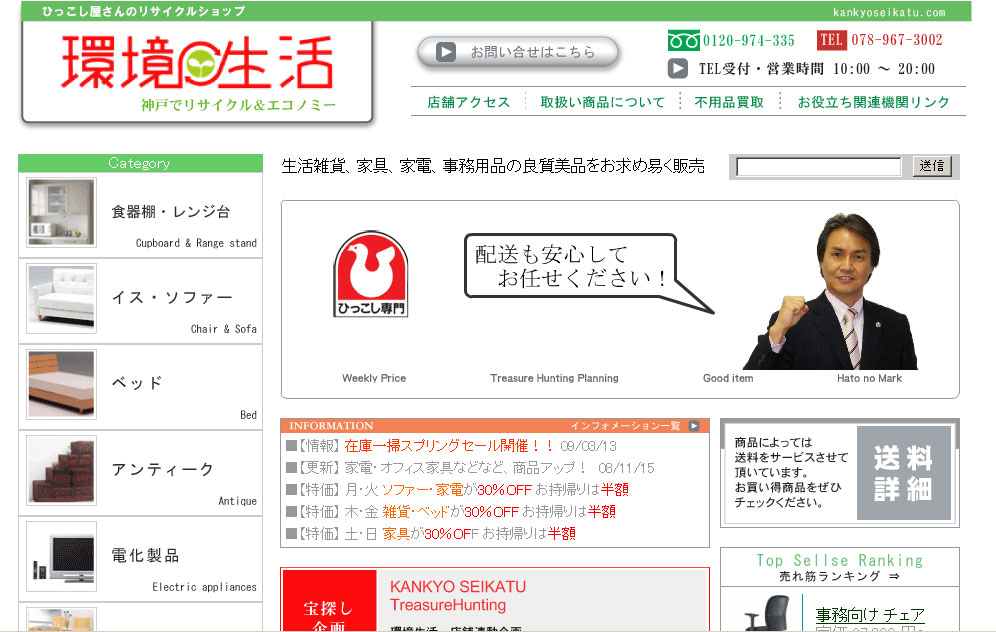
Task: Open the 電化製品 category link
Action: coord(145,556)
